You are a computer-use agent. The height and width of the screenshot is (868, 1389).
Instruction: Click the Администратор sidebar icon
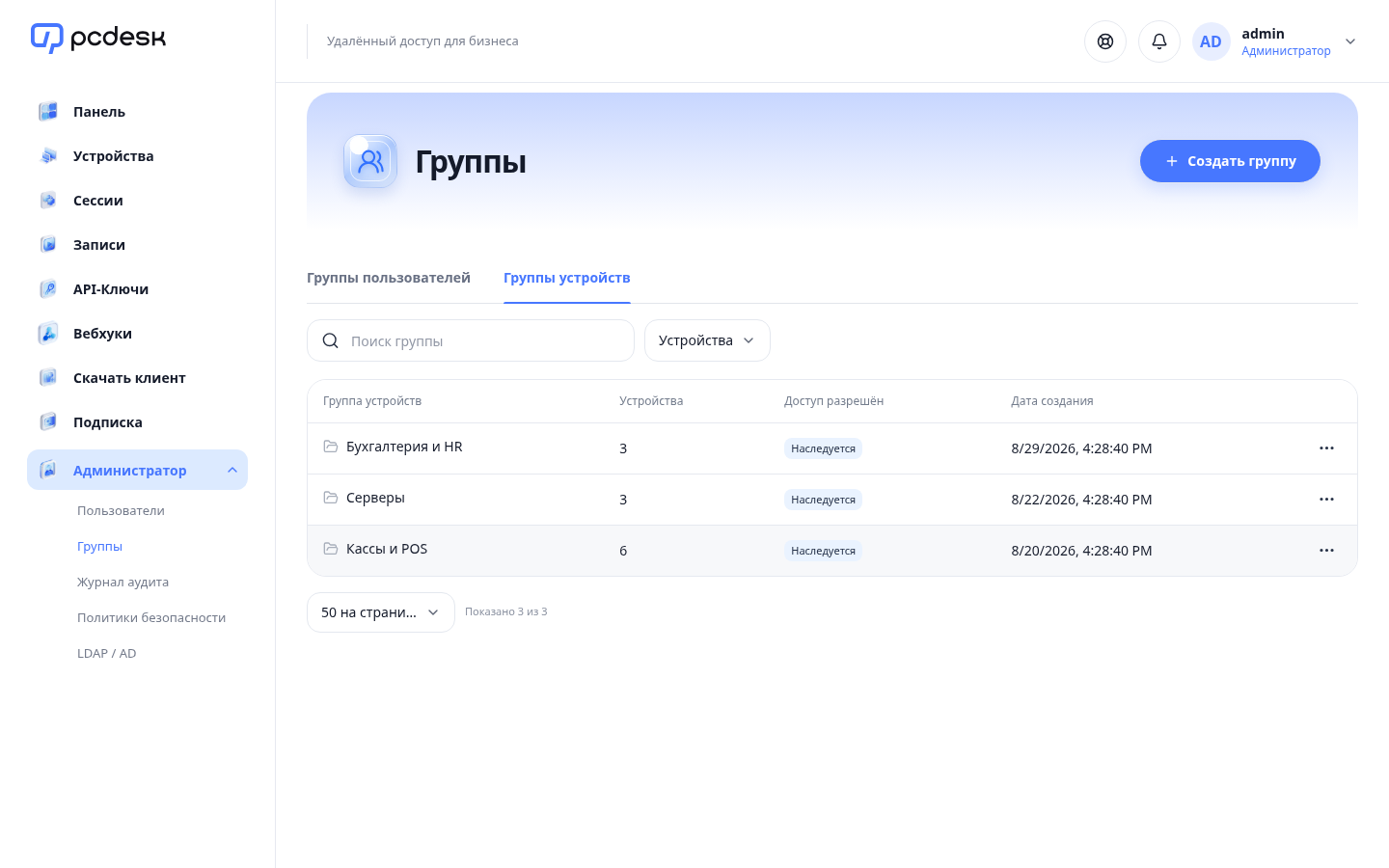point(48,471)
